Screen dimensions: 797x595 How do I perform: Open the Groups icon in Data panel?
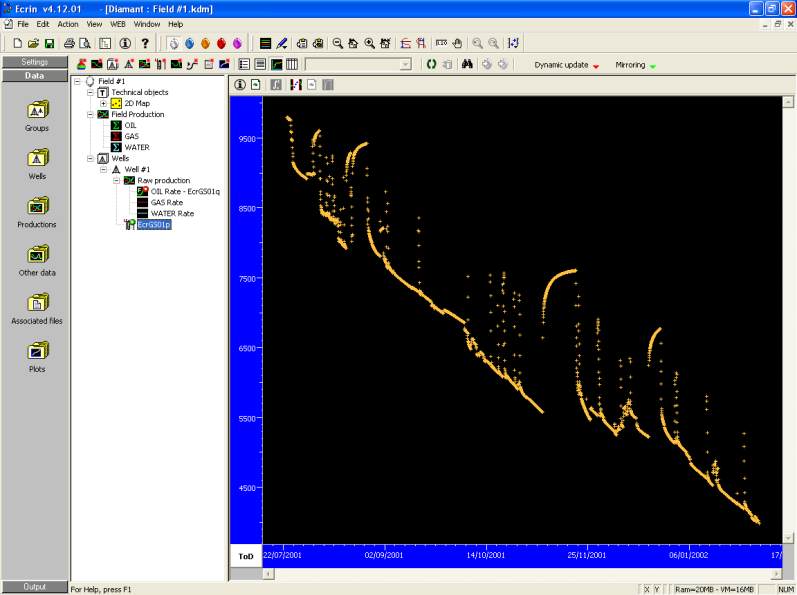36,111
